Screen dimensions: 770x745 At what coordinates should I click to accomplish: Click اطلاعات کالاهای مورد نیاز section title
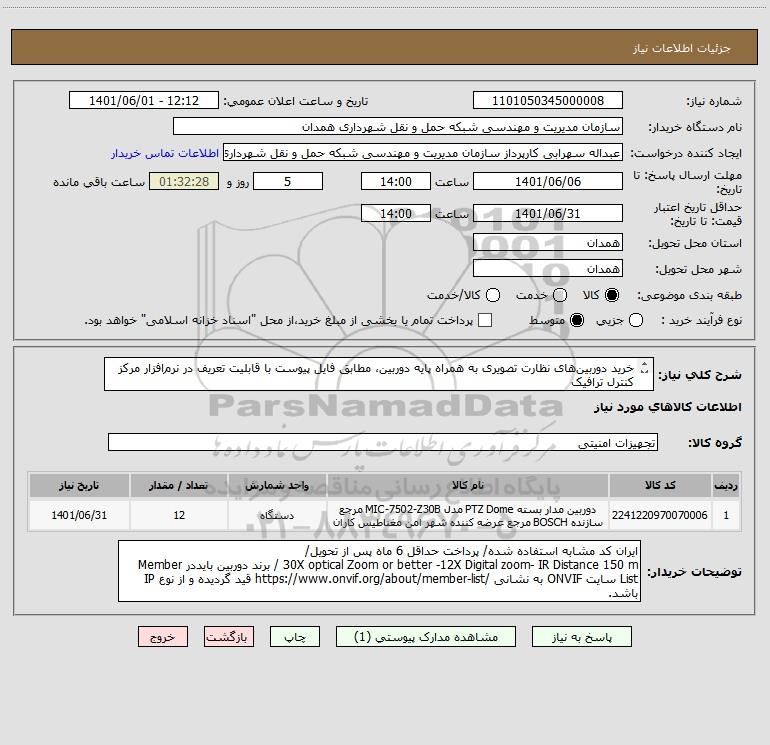pyautogui.click(x=667, y=407)
